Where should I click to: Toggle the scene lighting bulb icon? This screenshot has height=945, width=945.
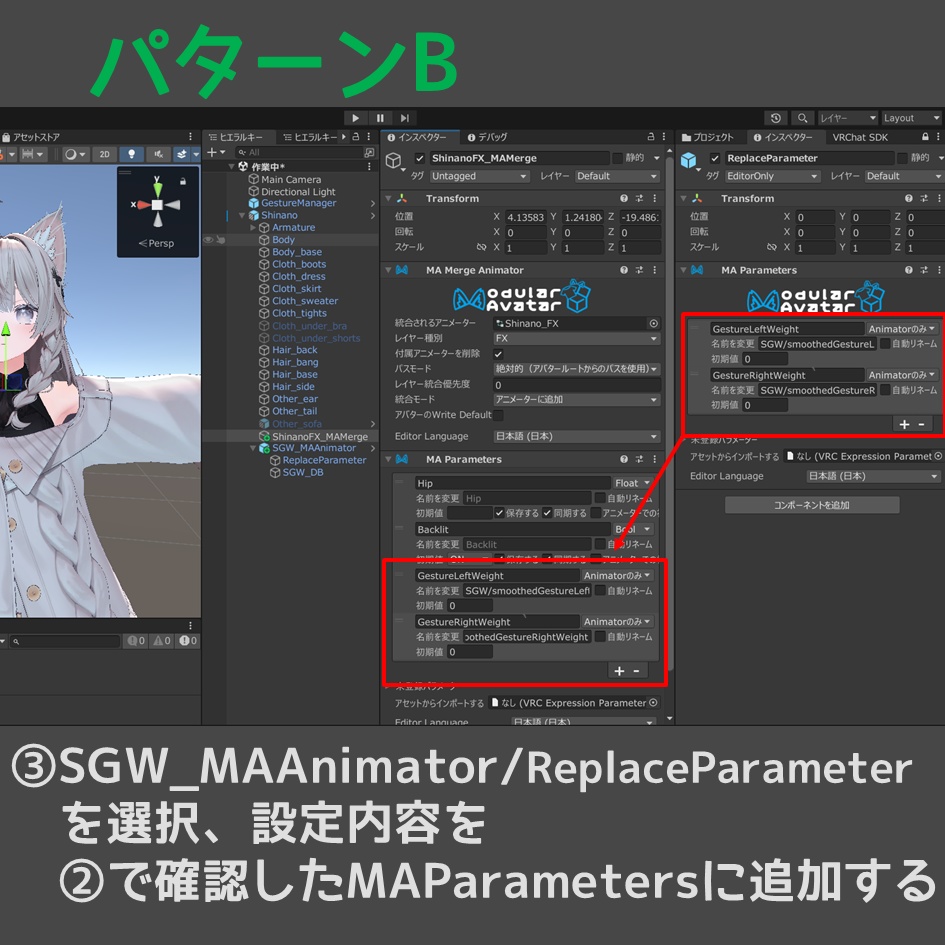[x=132, y=152]
